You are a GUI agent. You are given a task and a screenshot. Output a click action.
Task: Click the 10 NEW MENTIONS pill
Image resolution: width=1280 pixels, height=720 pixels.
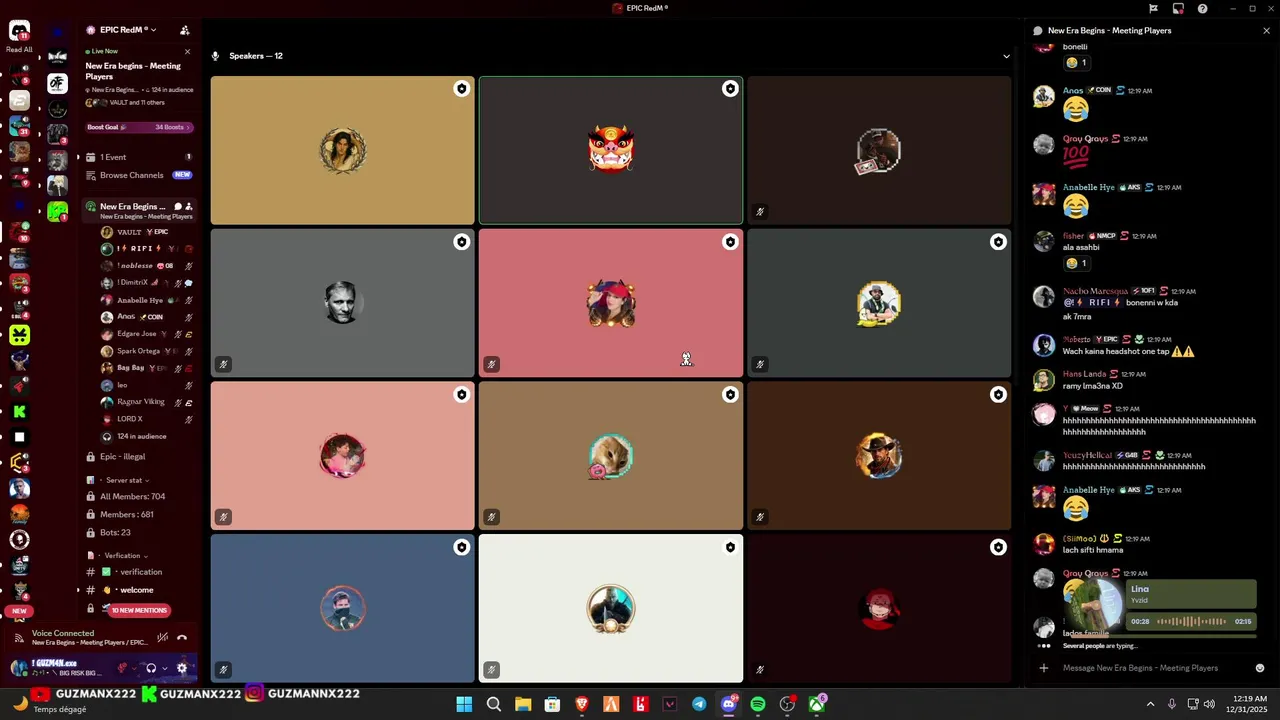click(139, 610)
